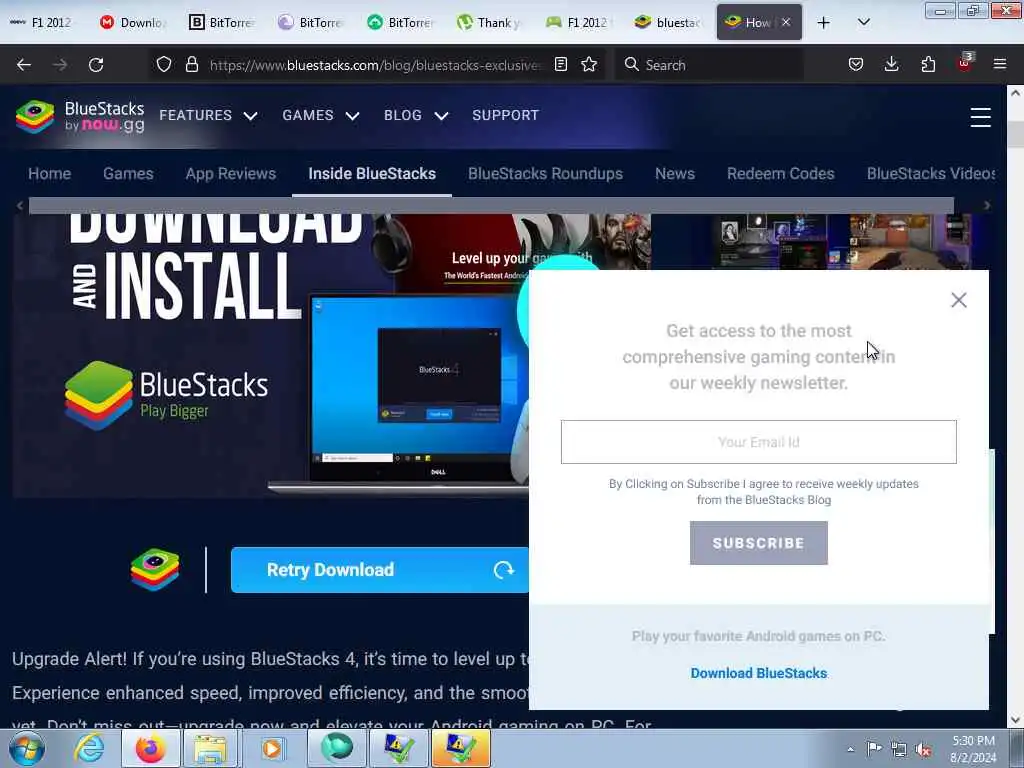Open the SUPPORT nav link
This screenshot has width=1024, height=768.
505,116
